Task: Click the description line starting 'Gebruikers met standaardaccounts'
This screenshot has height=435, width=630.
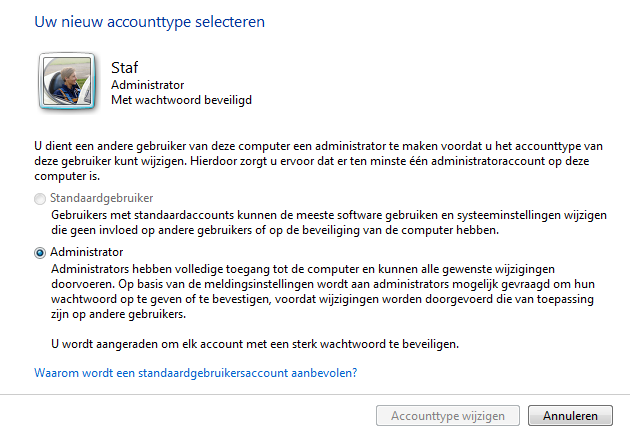Action: (329, 215)
